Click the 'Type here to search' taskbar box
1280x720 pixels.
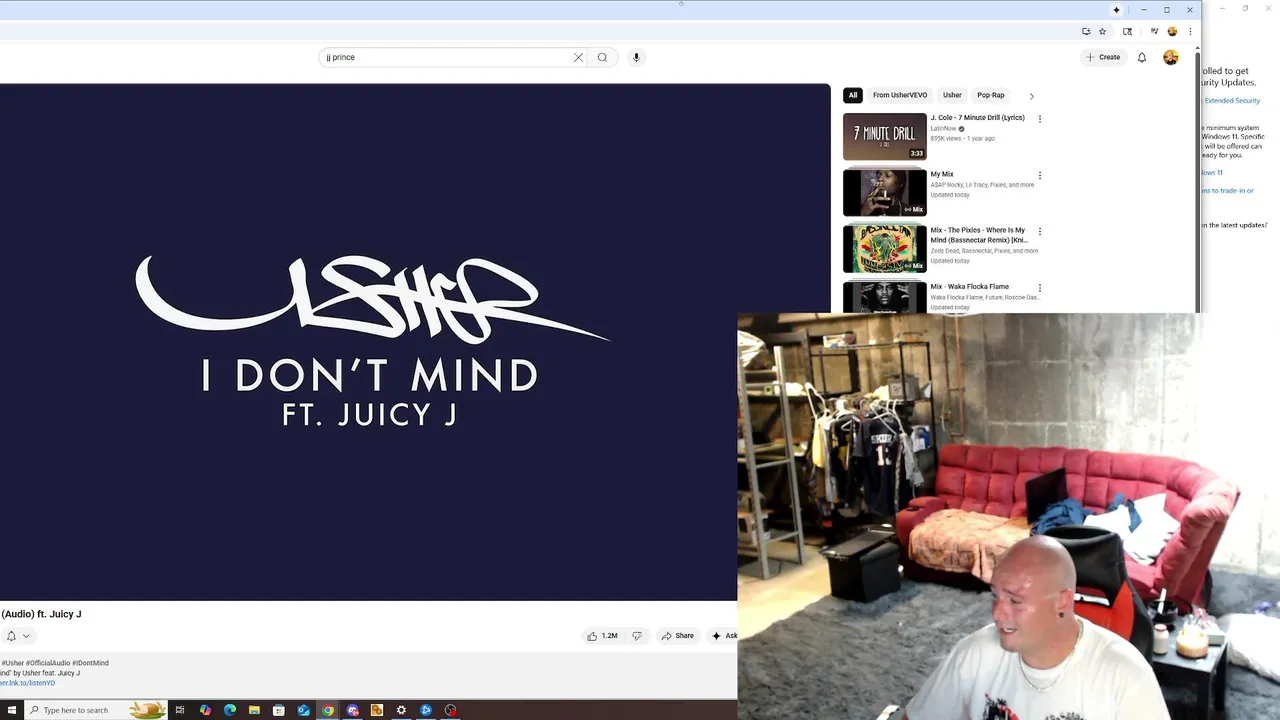96,710
